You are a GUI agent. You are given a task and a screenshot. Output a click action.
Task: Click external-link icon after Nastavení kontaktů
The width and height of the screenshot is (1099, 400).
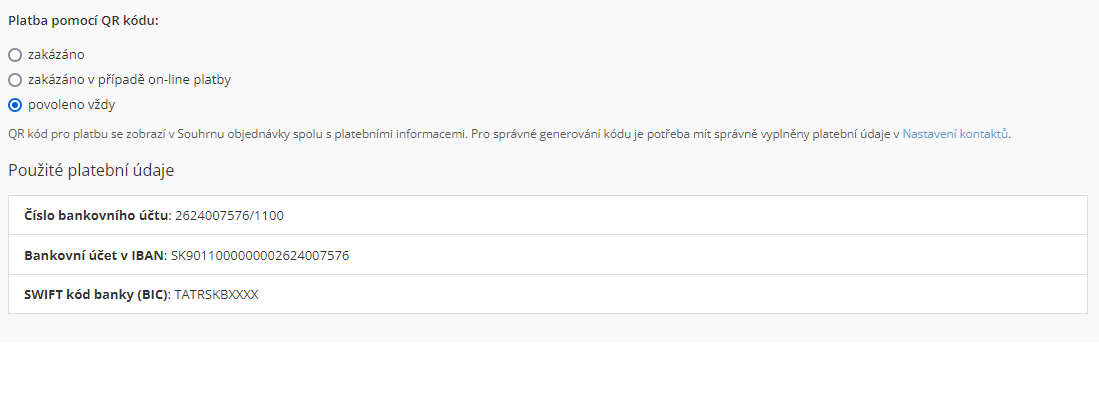pos(1005,133)
